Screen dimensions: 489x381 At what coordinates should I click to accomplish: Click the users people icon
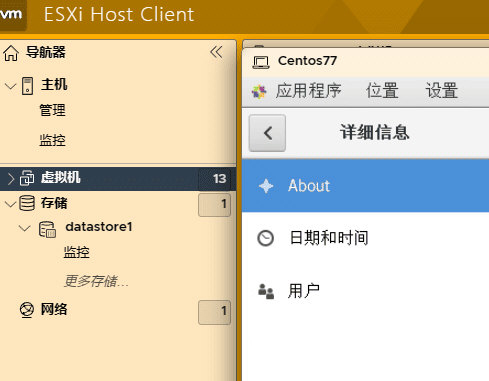[266, 291]
